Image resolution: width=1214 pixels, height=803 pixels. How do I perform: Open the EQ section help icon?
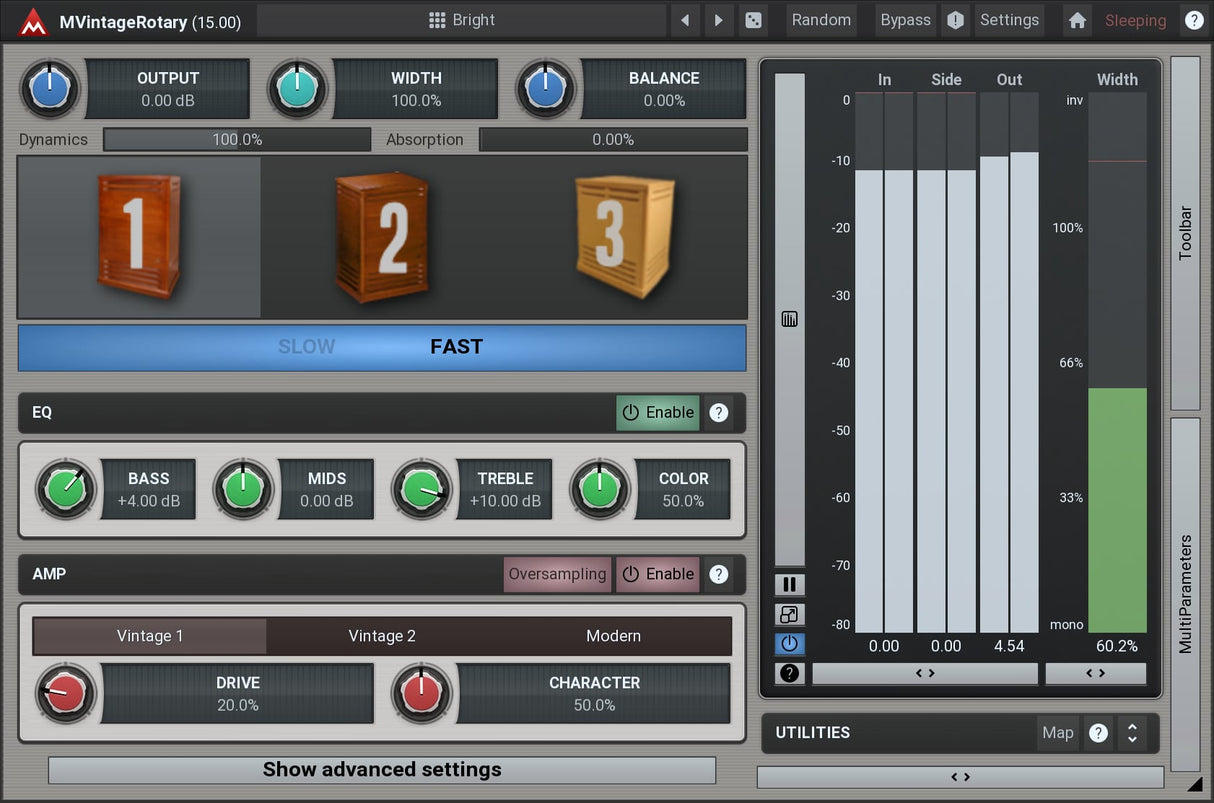(x=718, y=412)
